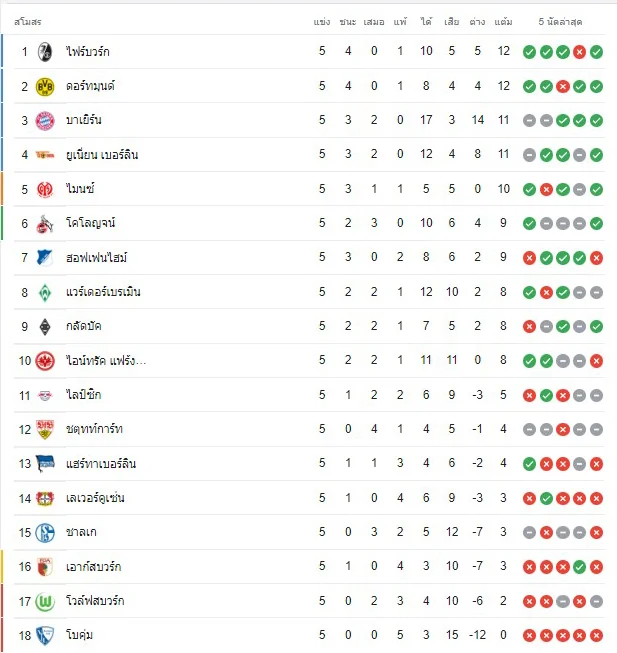Viewport: 617px width, 653px height.
Task: Select the สโมสร column header
Action: click(28, 22)
